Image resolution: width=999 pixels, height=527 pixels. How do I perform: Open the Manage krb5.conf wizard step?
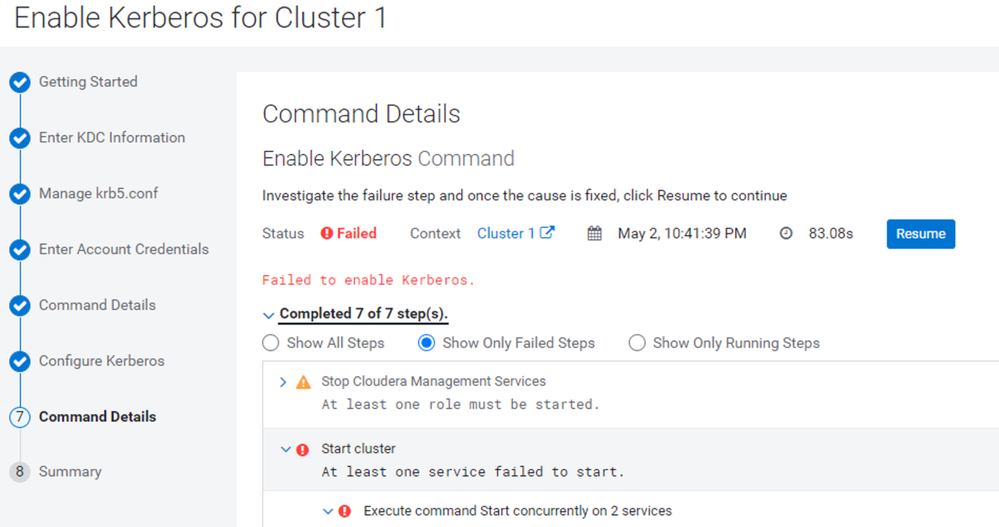tap(98, 193)
